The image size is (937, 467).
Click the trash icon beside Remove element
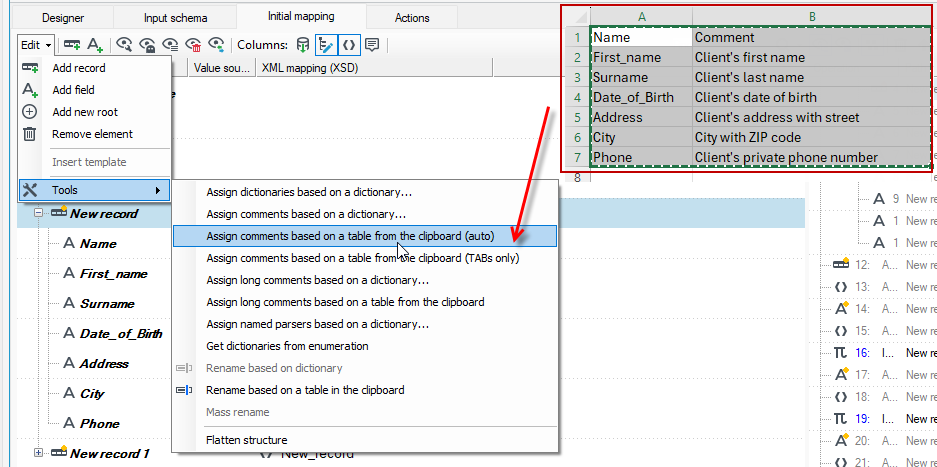pyautogui.click(x=30, y=134)
